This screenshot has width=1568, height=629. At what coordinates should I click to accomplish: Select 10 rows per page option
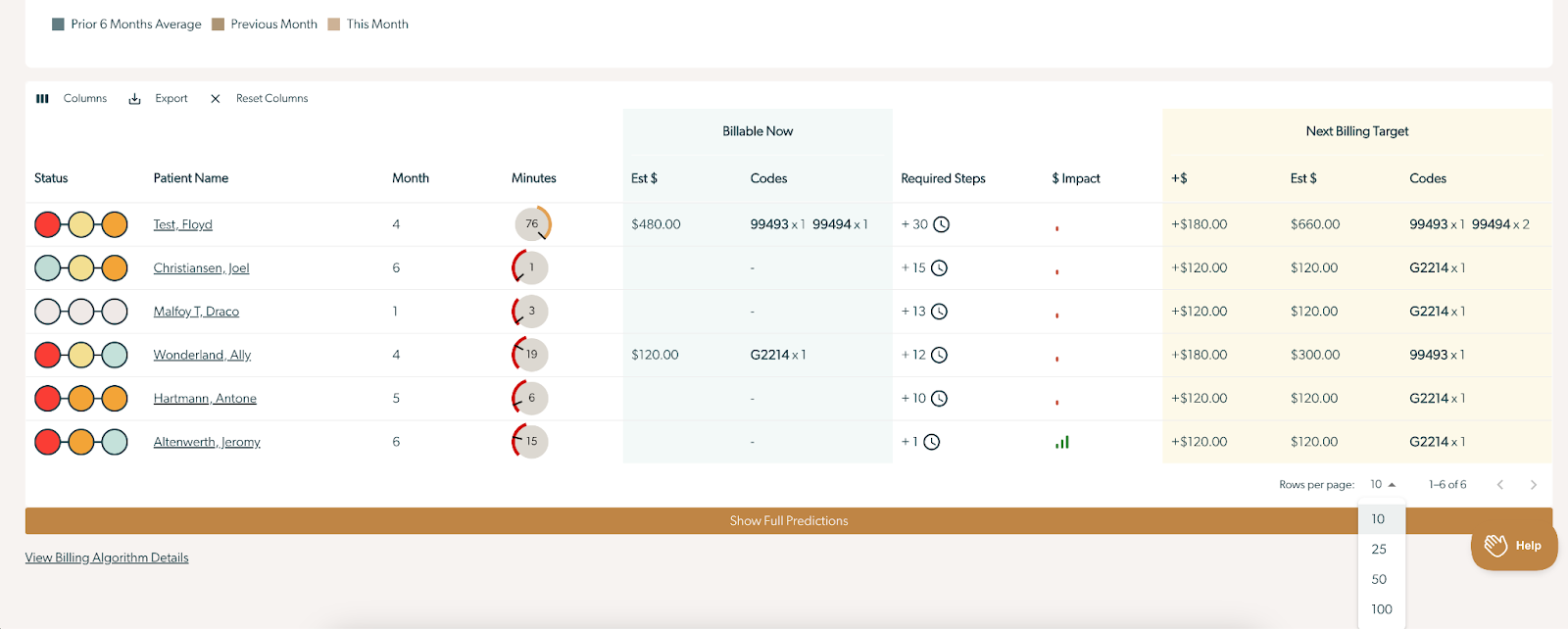coord(1382,519)
